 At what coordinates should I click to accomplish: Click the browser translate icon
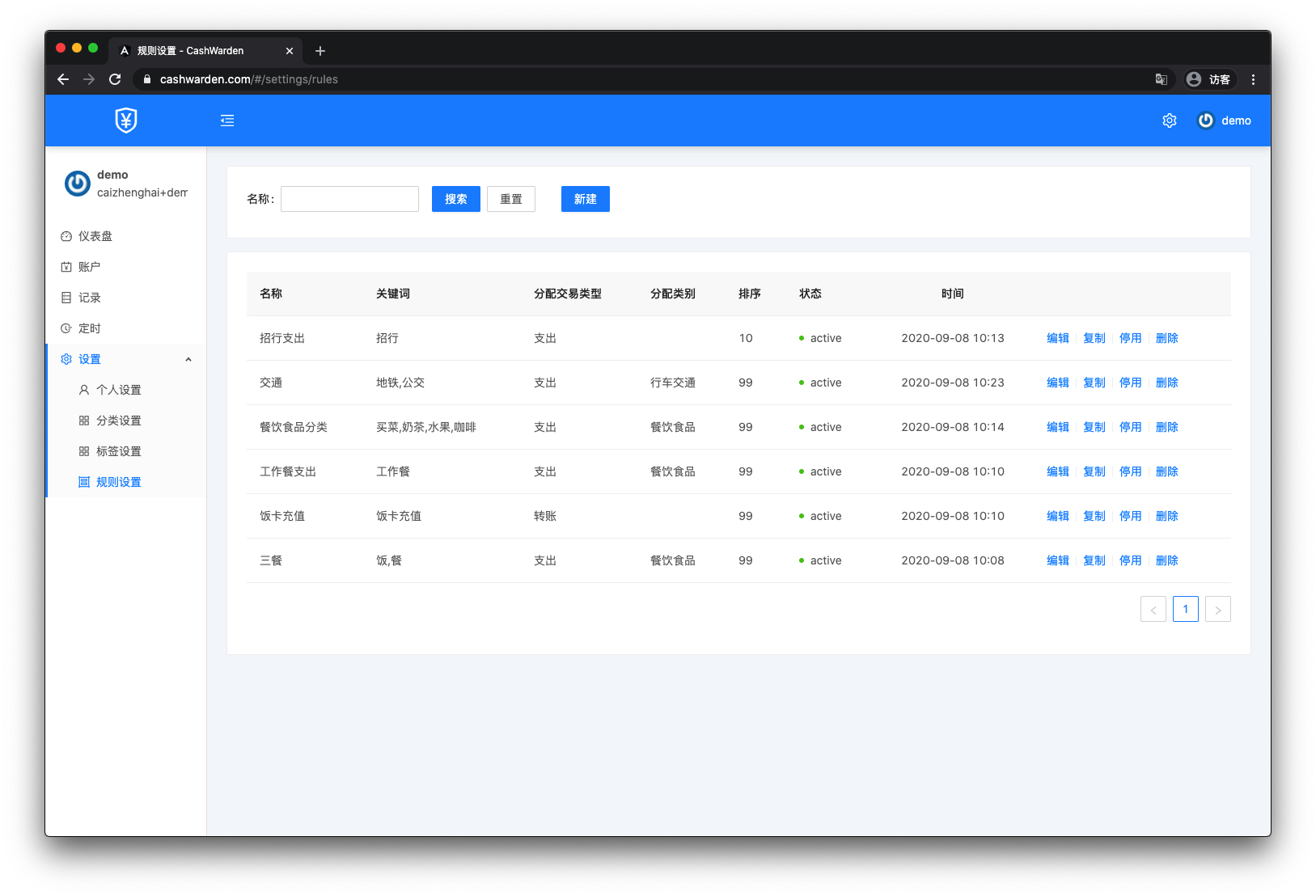1161,79
